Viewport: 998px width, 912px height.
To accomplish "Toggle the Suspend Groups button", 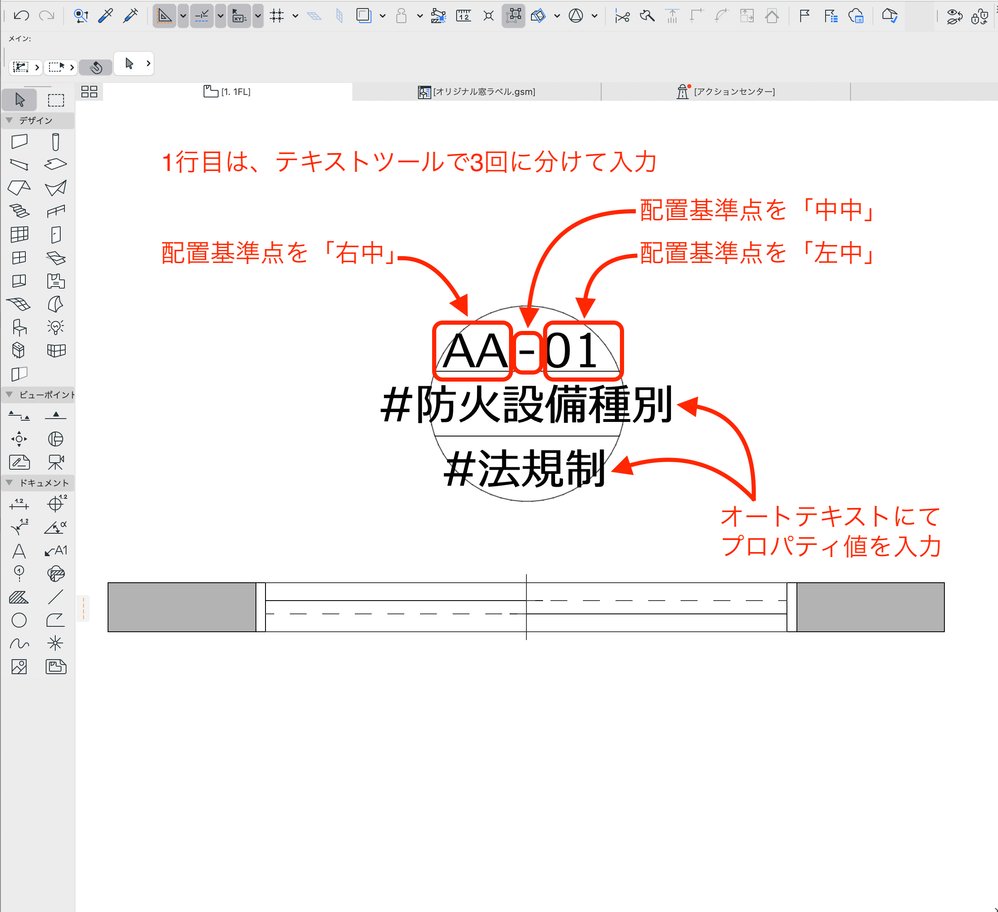I will [514, 16].
